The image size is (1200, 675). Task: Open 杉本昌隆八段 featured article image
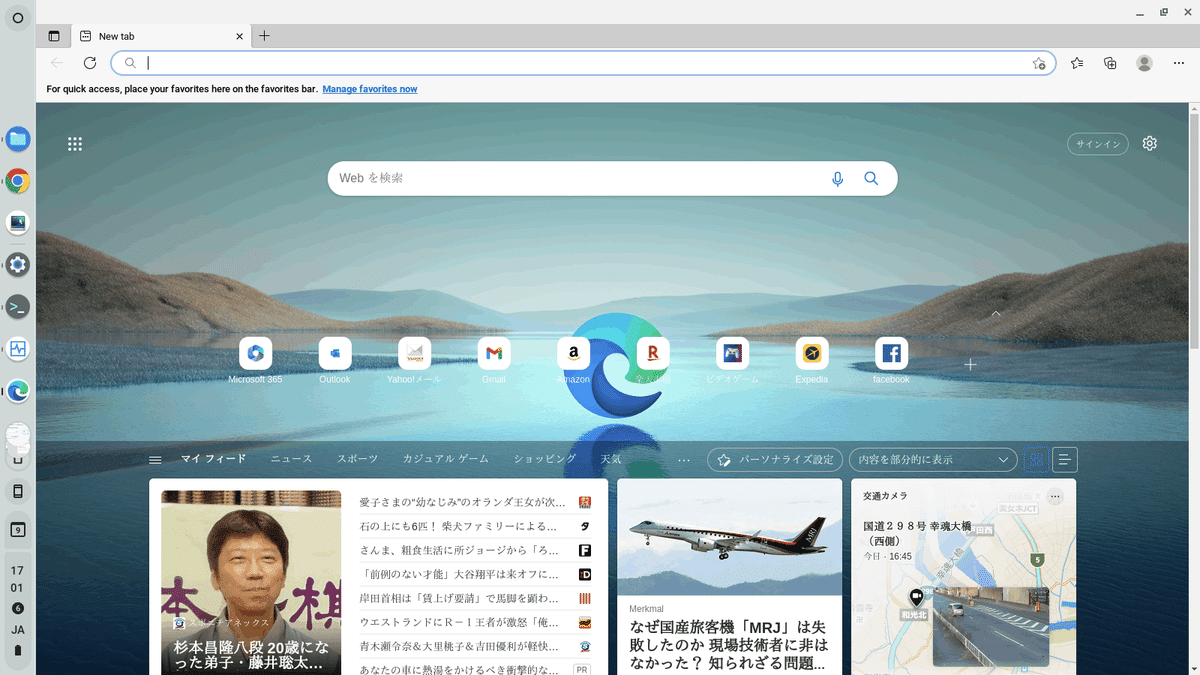(251, 582)
